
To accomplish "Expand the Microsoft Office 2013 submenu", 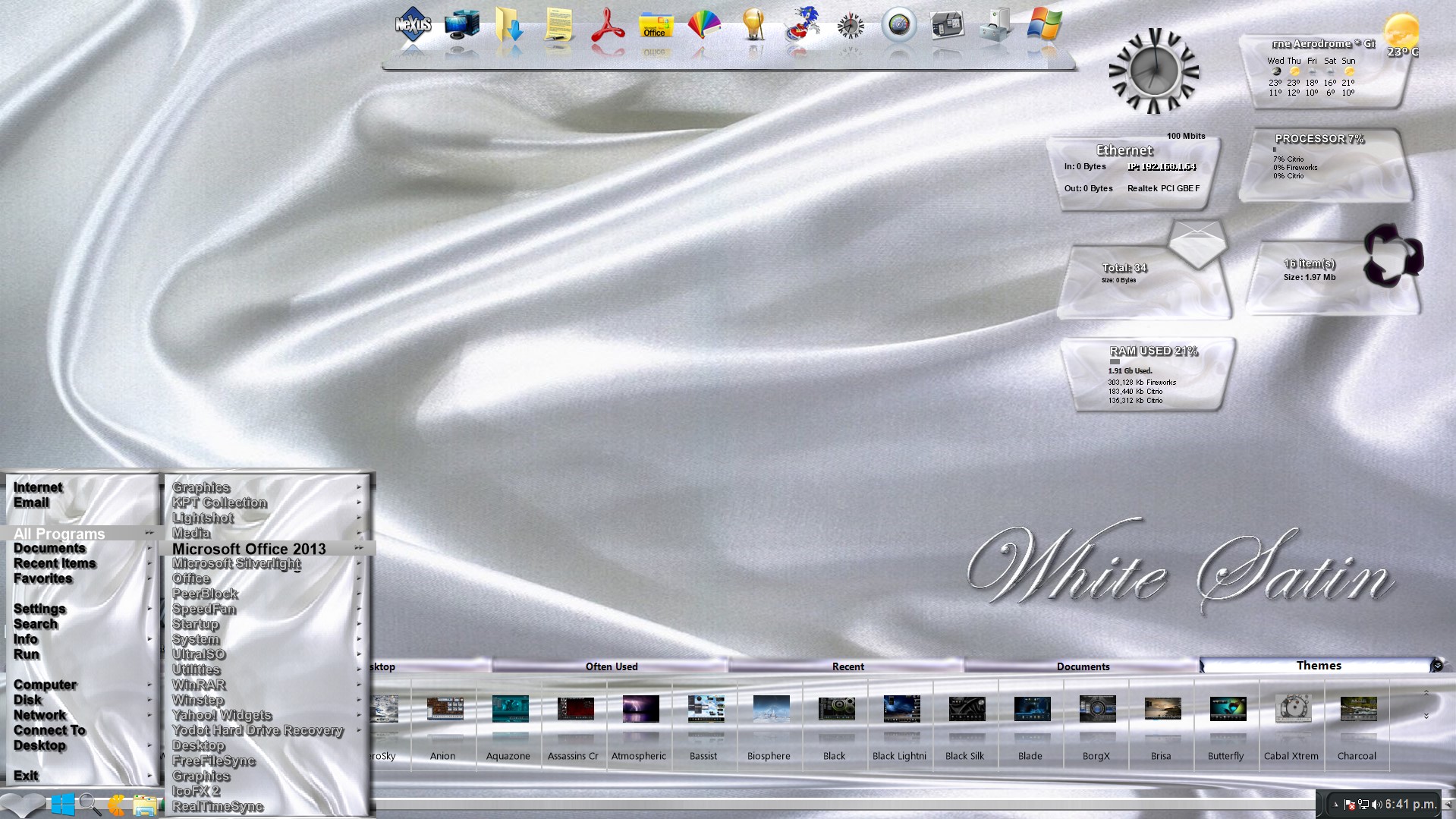I will pyautogui.click(x=249, y=549).
